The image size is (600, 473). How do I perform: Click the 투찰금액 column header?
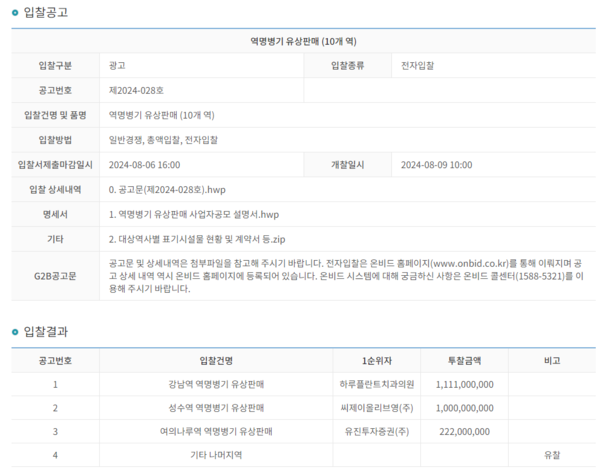coord(465,360)
